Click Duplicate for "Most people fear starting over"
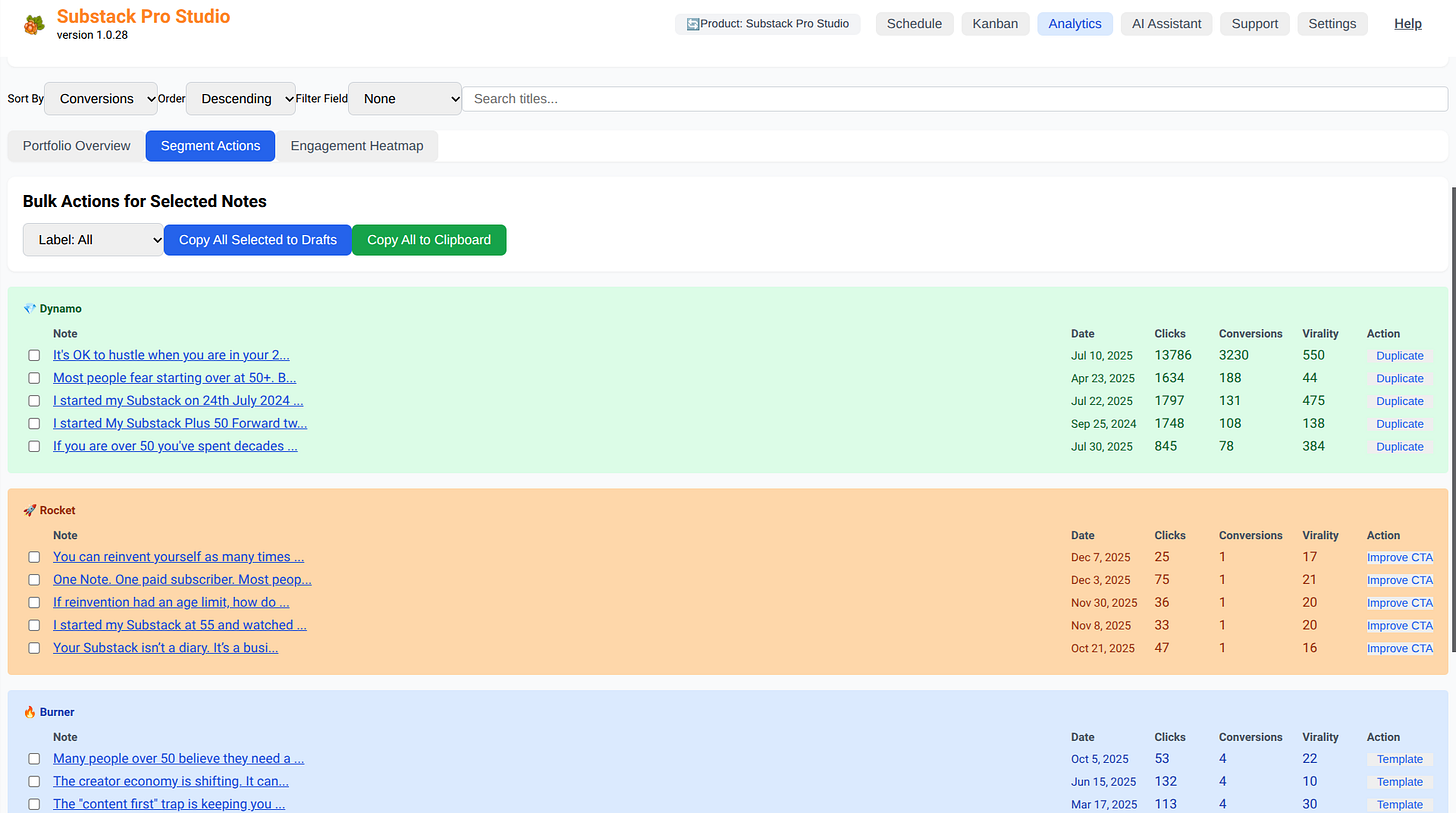This screenshot has height=813, width=1456. [x=1400, y=379]
